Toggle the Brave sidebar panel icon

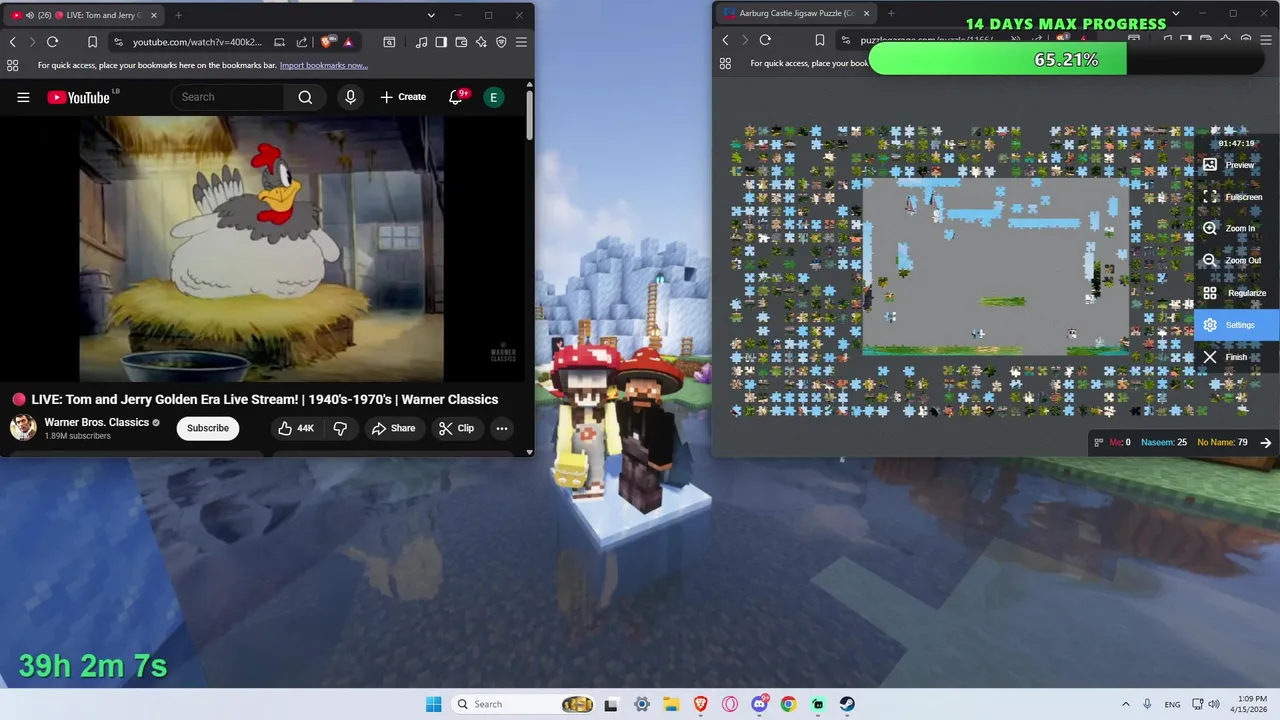(x=441, y=42)
